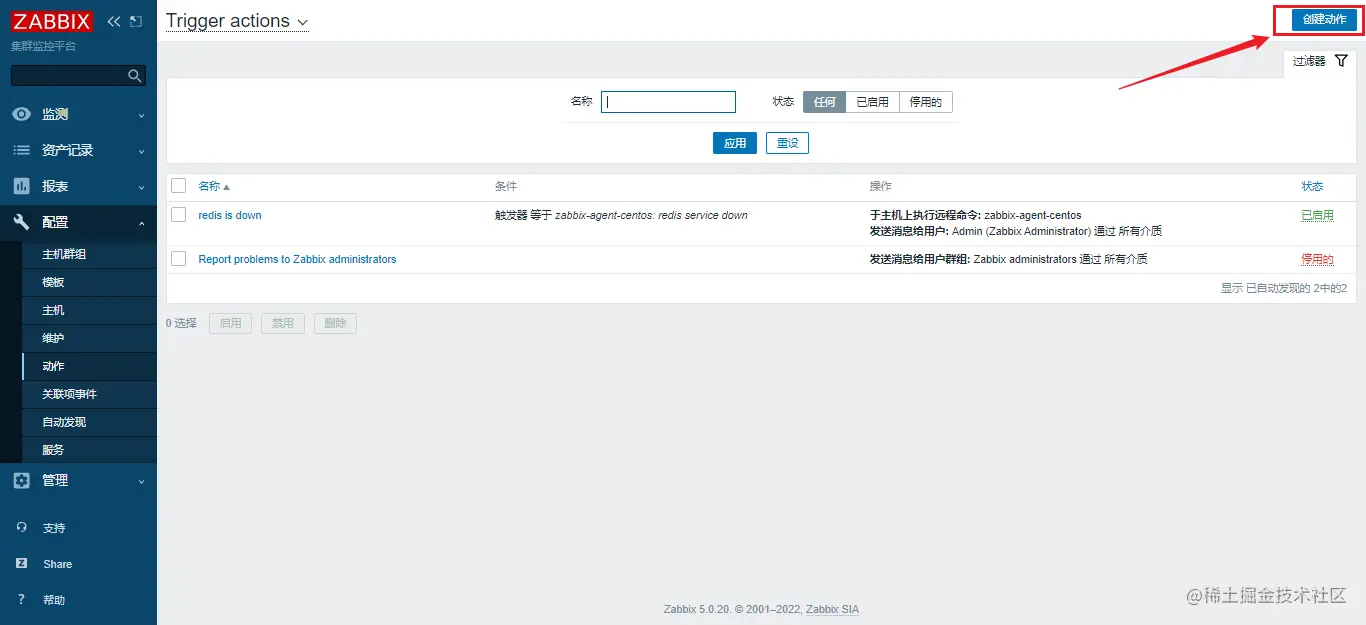Click the 0 选择 selection counter text
The image size is (1366, 625).
pyautogui.click(x=181, y=323)
